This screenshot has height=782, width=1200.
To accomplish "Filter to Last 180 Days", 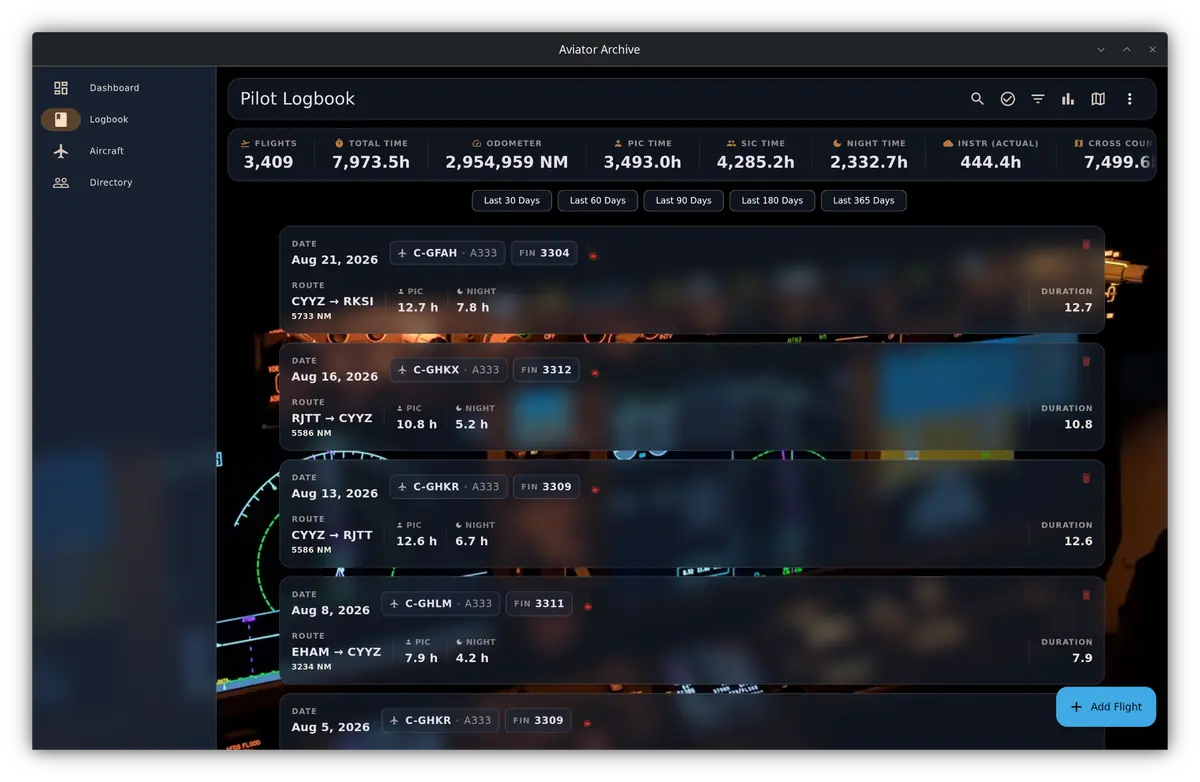I will click(x=772, y=201).
